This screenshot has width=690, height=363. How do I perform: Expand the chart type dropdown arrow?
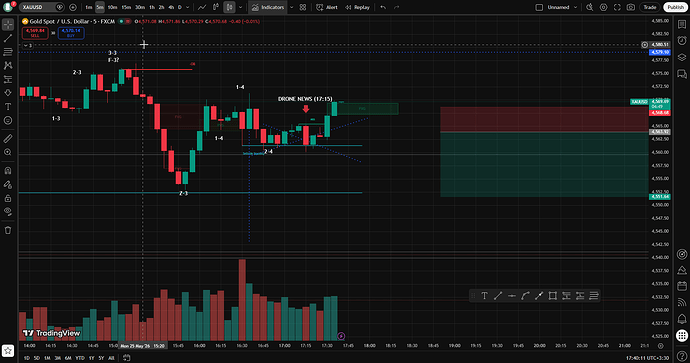point(240,7)
